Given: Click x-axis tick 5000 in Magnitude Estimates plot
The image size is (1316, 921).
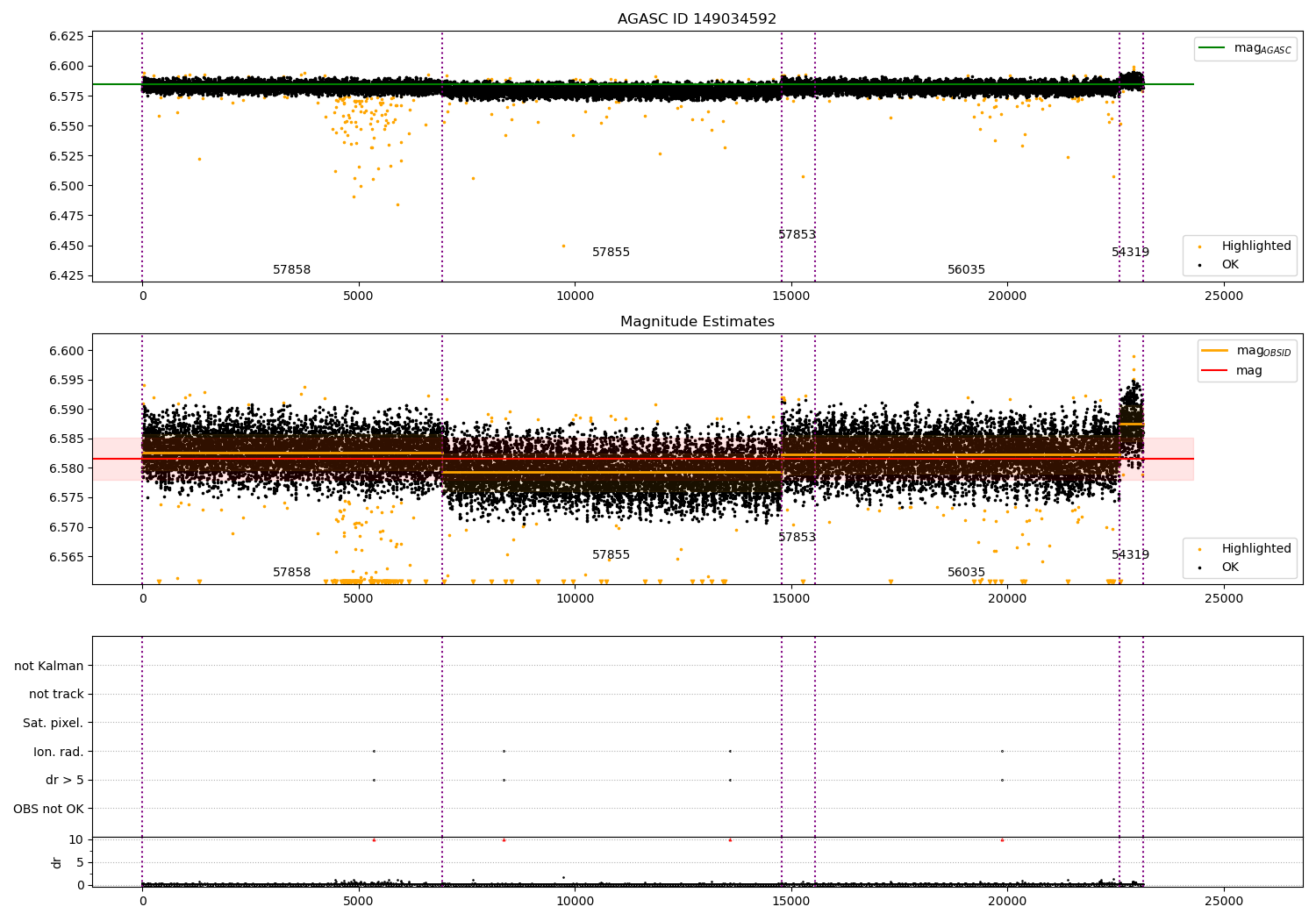Looking at the screenshot, I should coord(358,599).
